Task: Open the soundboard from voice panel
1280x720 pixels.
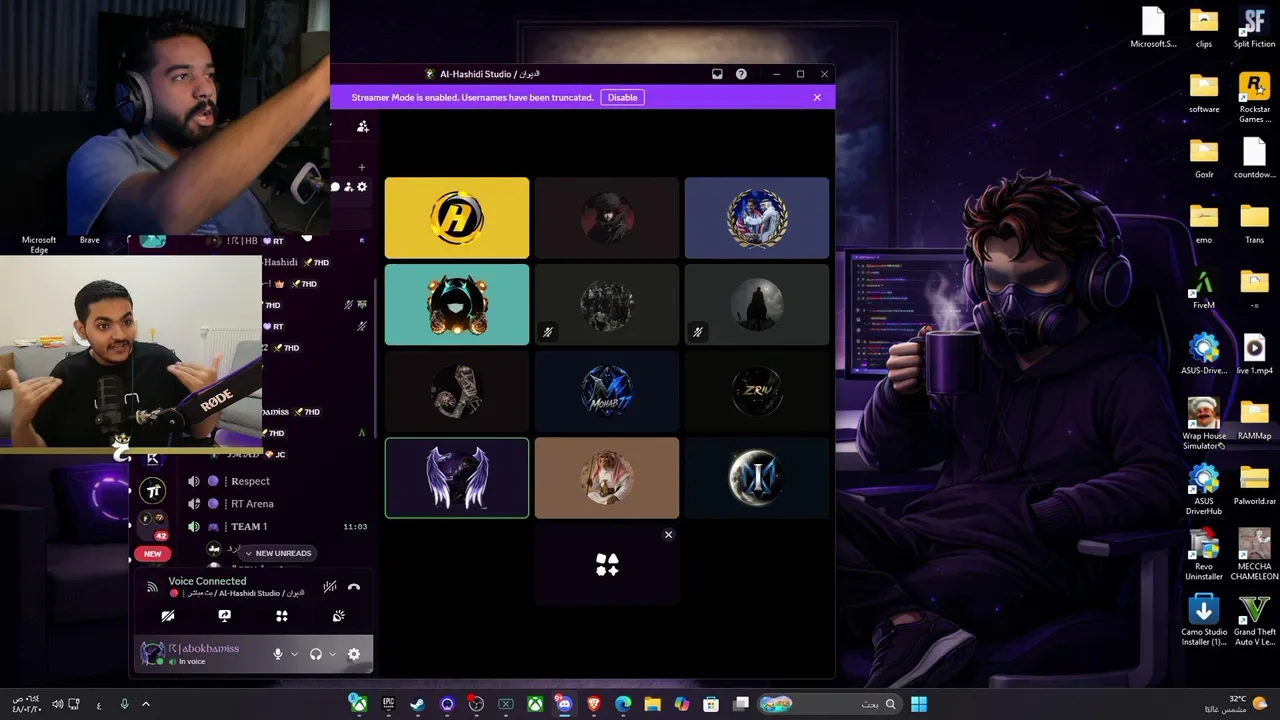Action: click(338, 616)
